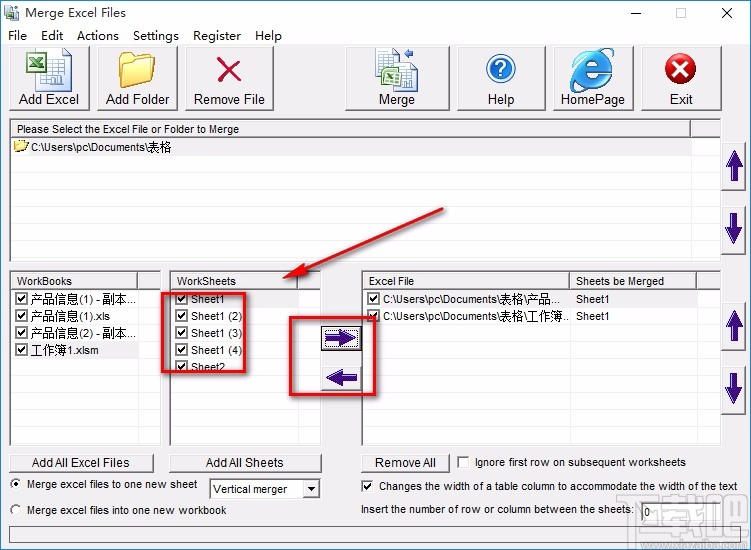This screenshot has height=550, width=751.
Task: Select the C:\Users\pc\Documents\表格 folder row
Action: [x=351, y=147]
